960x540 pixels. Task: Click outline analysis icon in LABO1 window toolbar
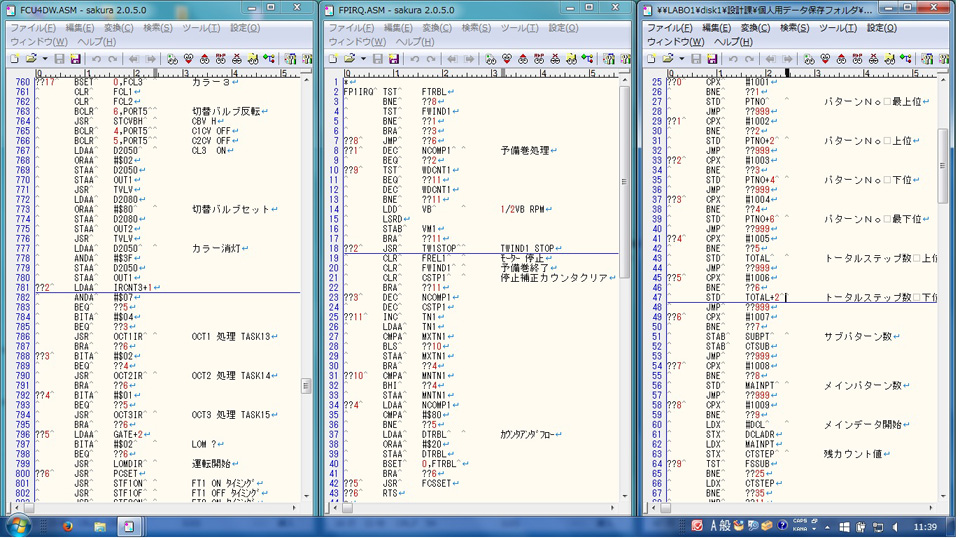coord(906,59)
